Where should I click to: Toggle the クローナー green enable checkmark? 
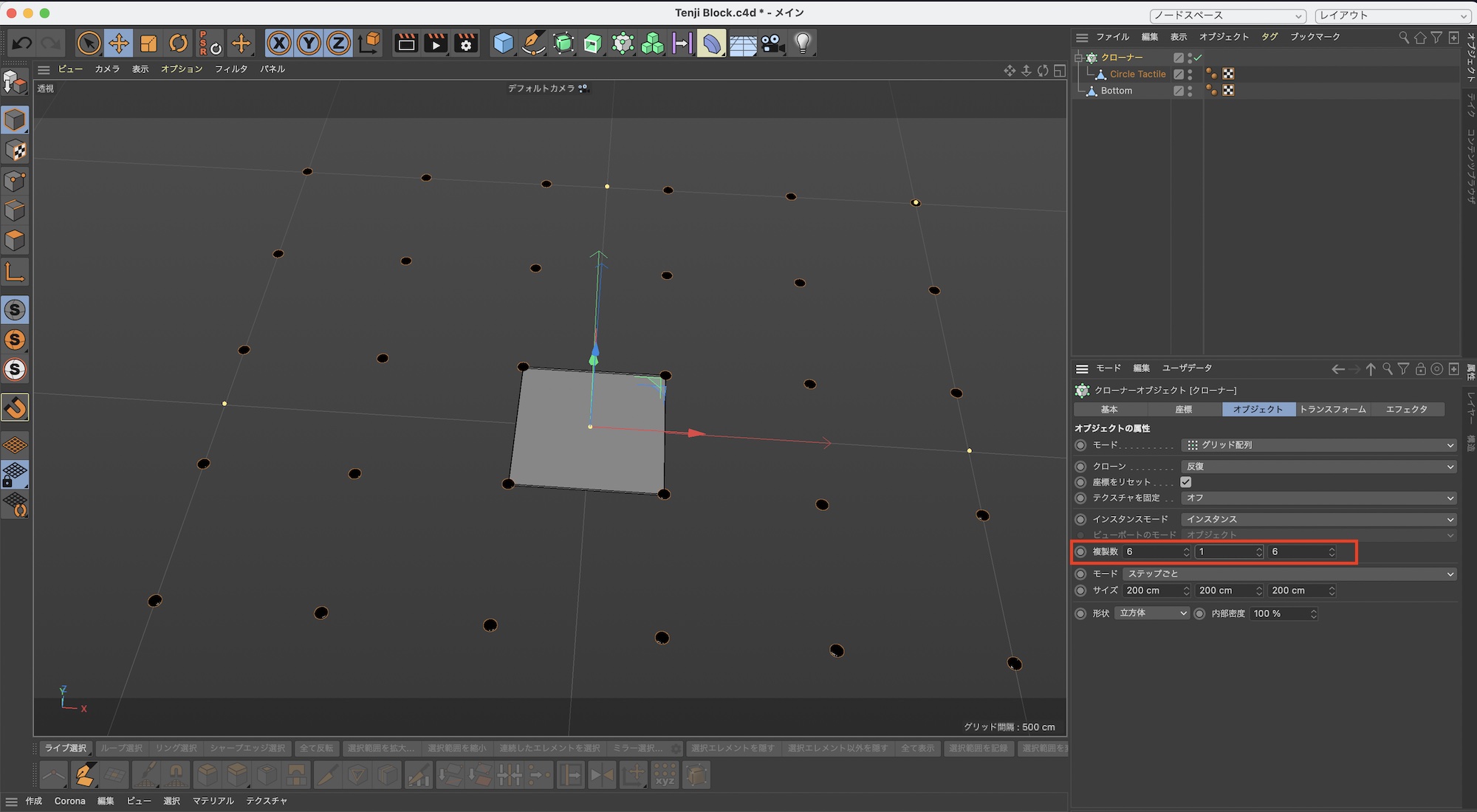click(x=1198, y=58)
